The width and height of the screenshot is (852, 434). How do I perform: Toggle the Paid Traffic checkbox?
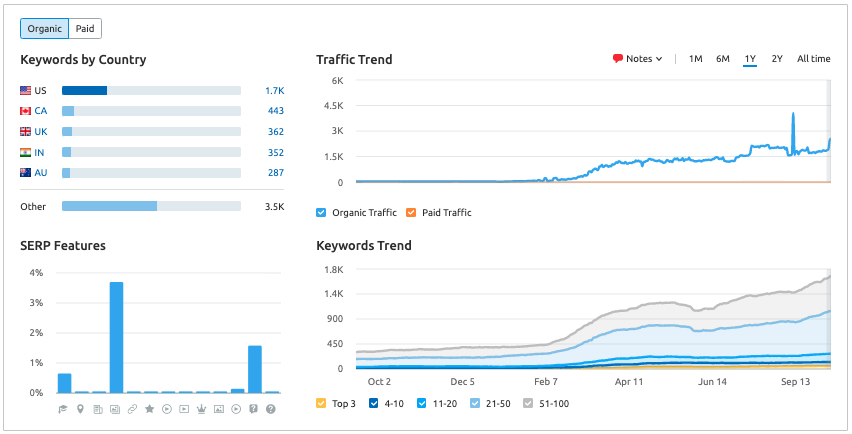410,212
